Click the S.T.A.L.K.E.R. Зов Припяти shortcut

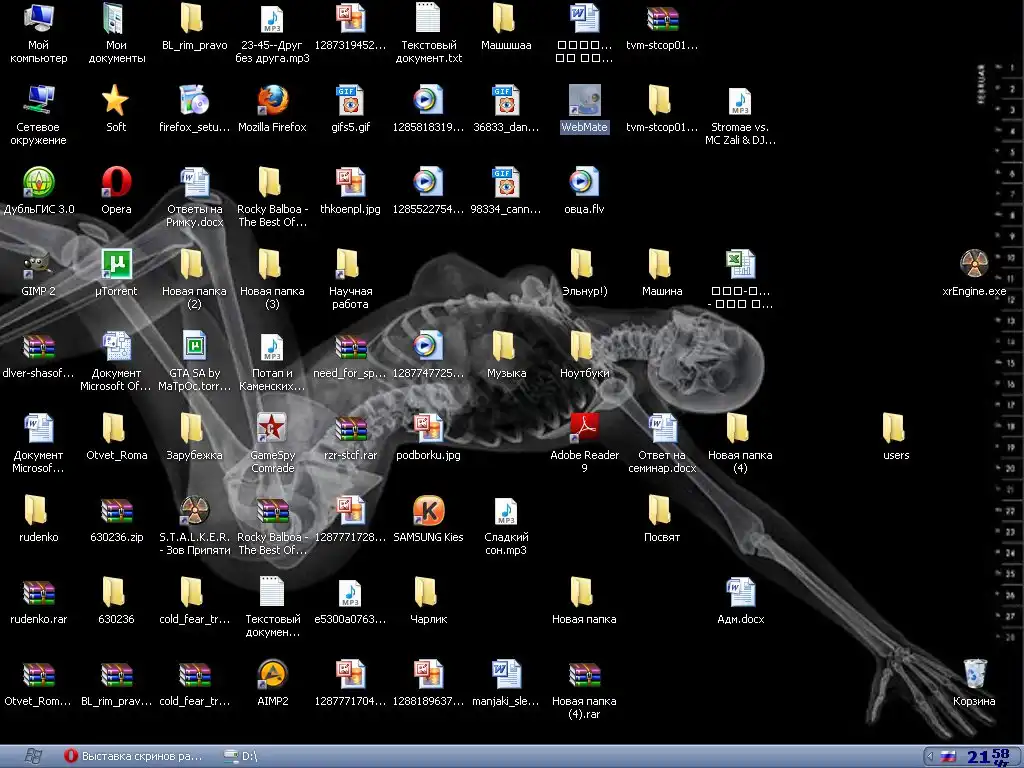tap(194, 511)
